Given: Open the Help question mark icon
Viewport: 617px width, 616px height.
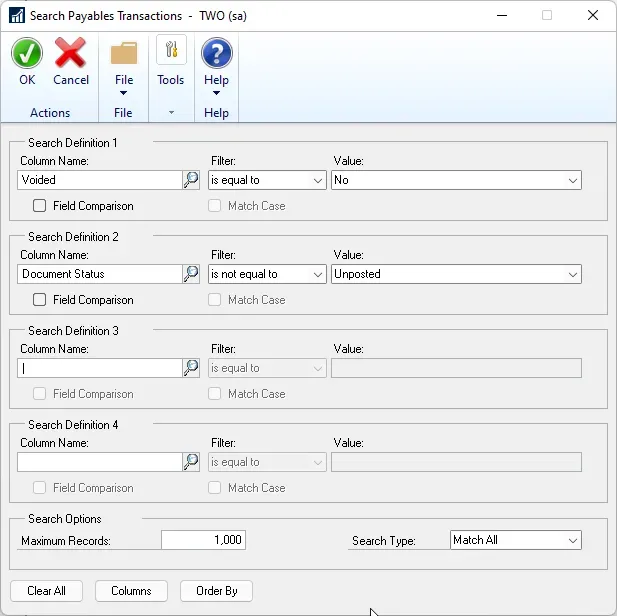Looking at the screenshot, I should (216, 54).
